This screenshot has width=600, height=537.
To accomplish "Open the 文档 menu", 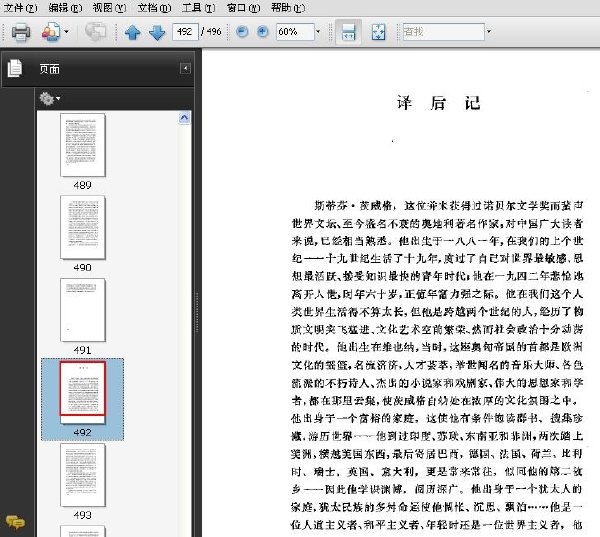I will pos(154,8).
